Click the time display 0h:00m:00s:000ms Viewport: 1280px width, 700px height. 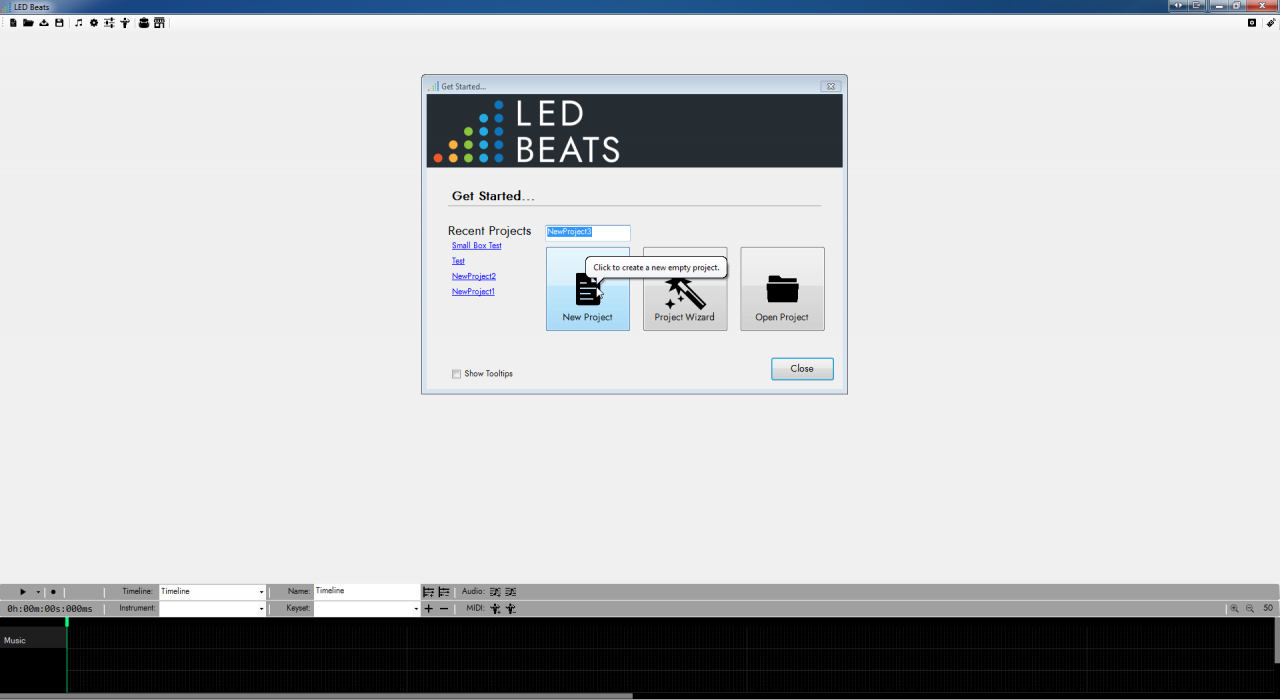point(50,608)
